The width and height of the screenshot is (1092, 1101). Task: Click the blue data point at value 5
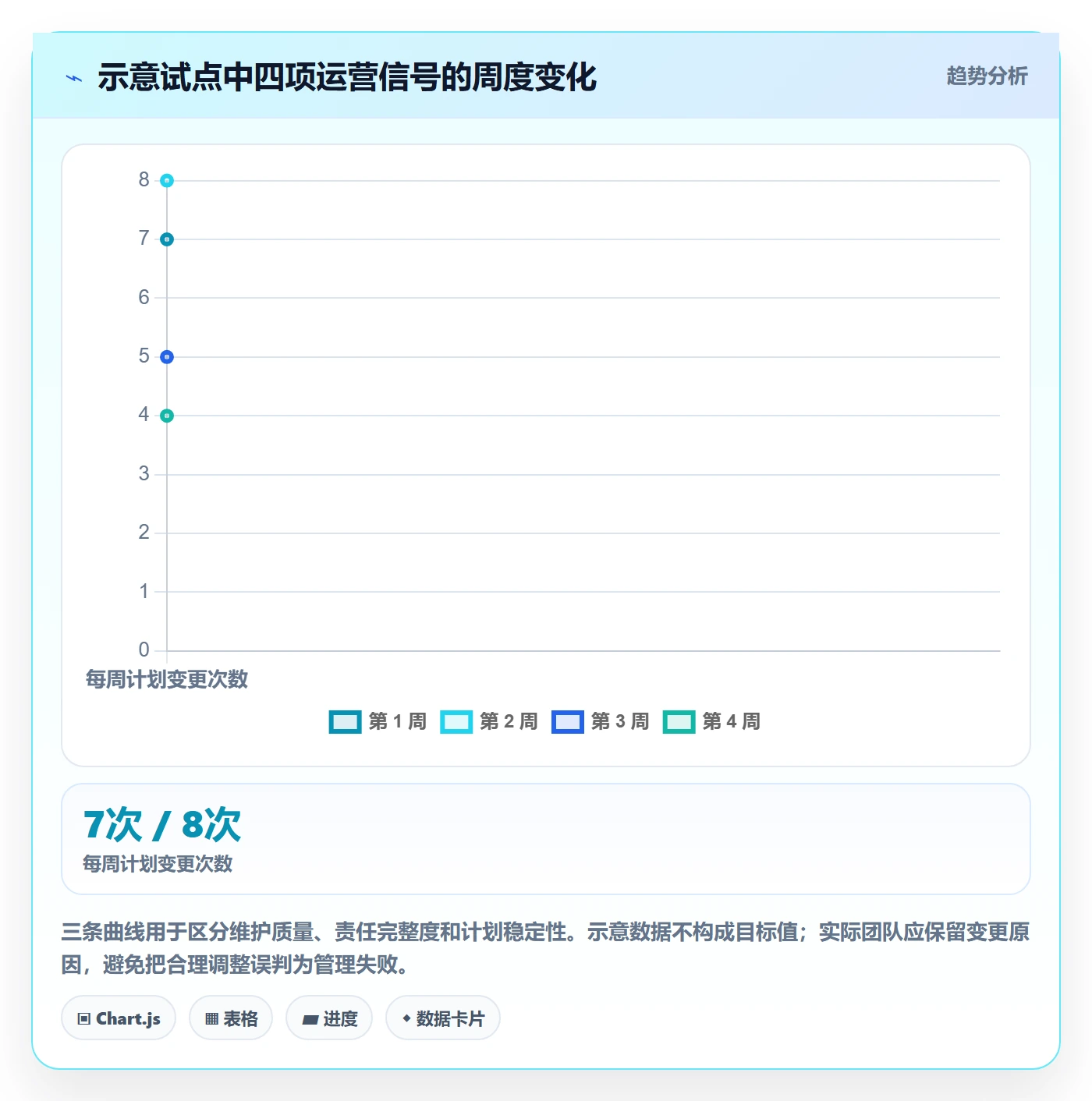point(167,357)
